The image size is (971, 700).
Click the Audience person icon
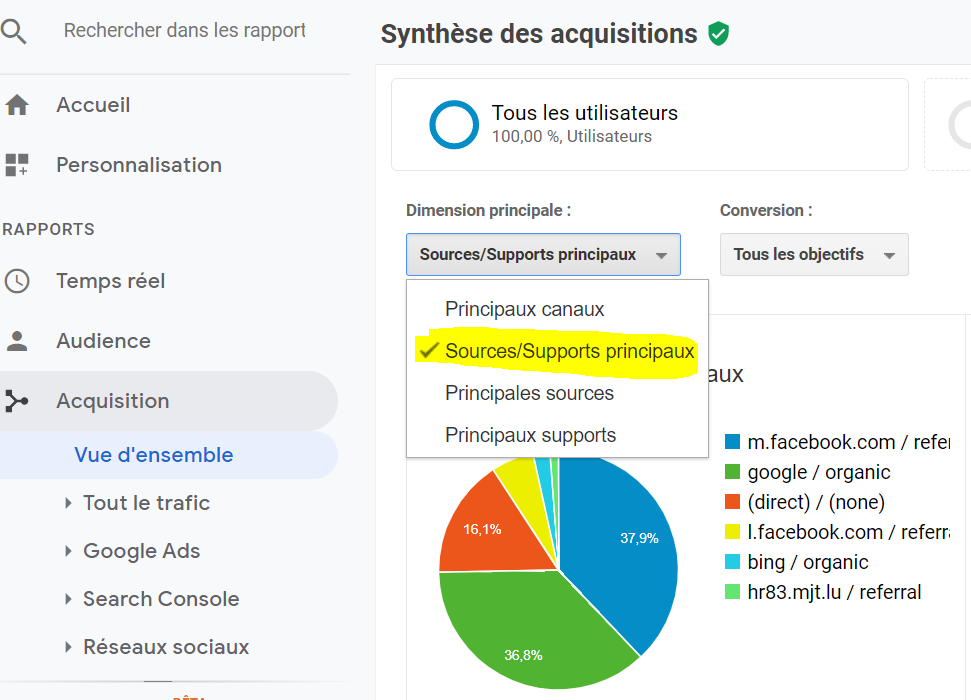[x=17, y=341]
